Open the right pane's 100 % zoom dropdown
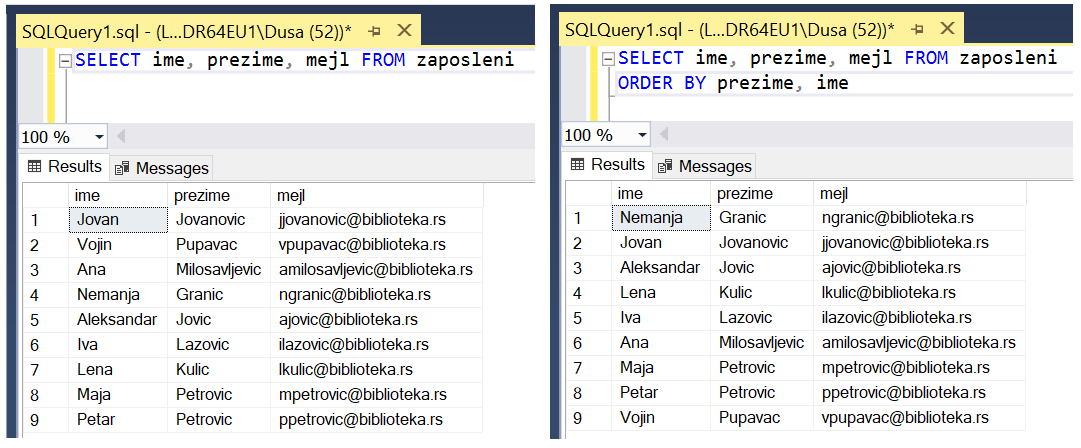1081x448 pixels. tap(642, 135)
